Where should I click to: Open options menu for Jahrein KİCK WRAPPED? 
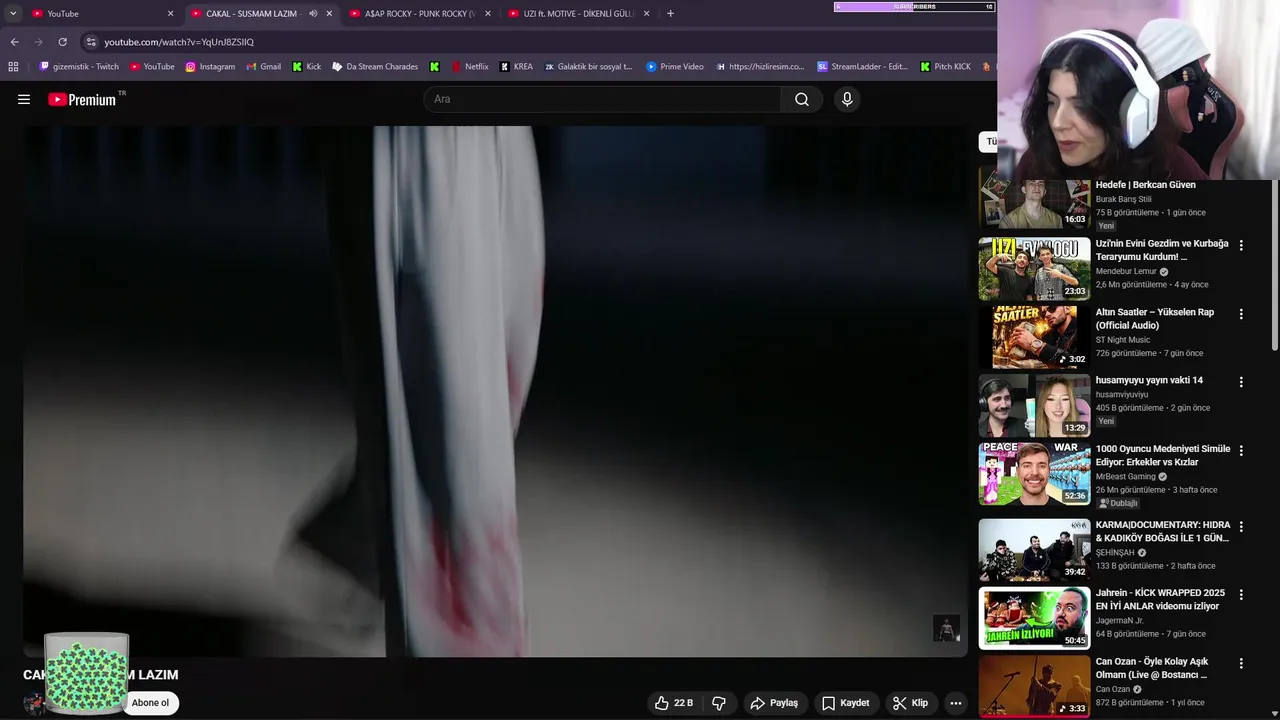pyautogui.click(x=1241, y=594)
